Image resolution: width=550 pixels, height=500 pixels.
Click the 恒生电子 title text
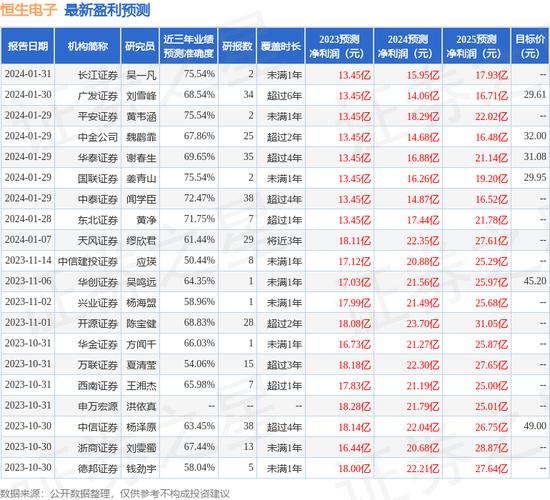click(28, 9)
